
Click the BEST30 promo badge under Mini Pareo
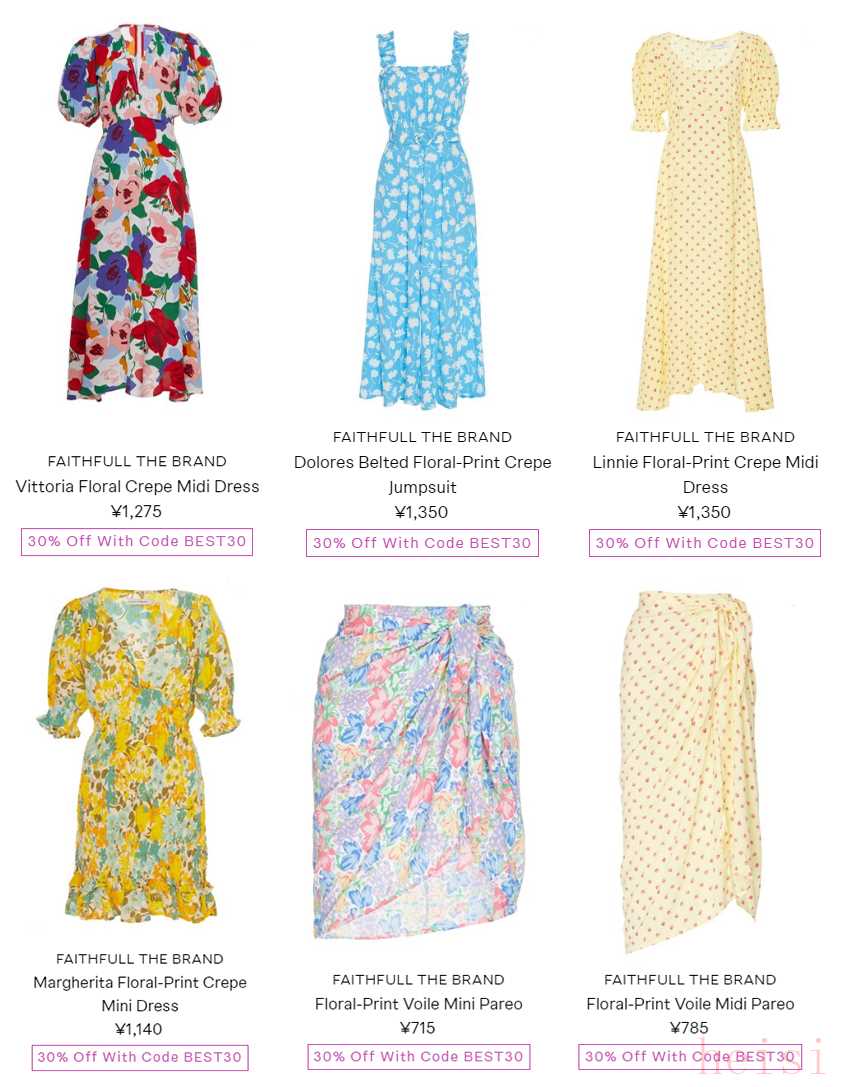tap(419, 1056)
